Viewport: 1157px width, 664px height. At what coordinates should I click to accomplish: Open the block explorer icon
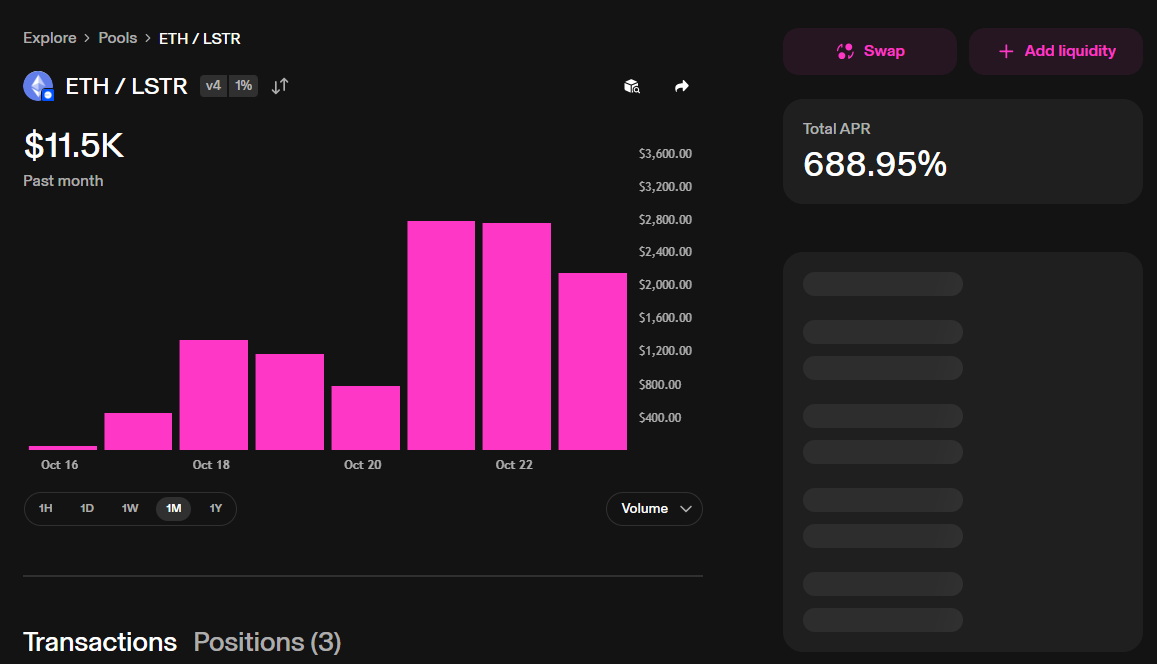pyautogui.click(x=632, y=87)
